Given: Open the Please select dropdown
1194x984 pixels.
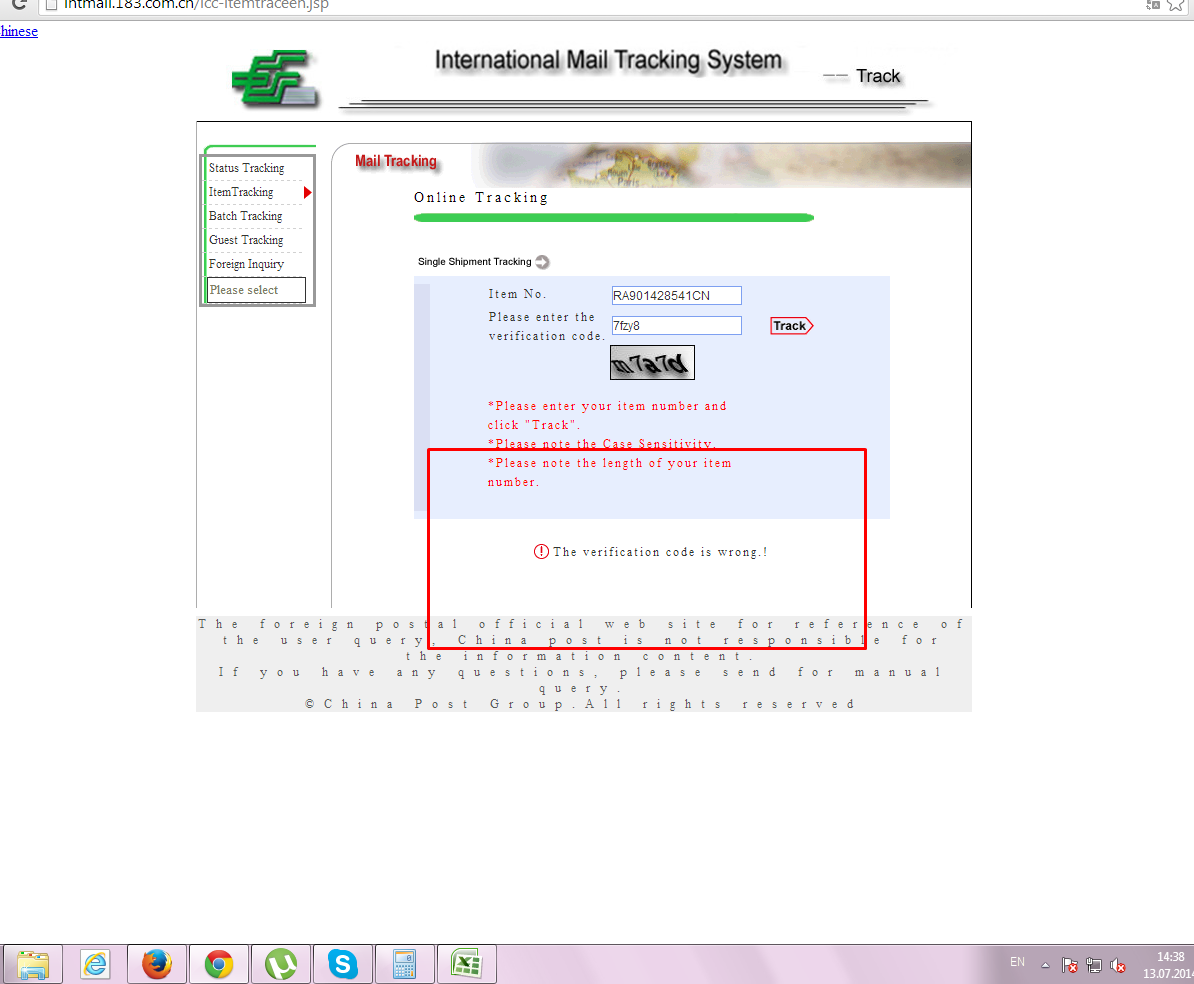Looking at the screenshot, I should click(256, 290).
